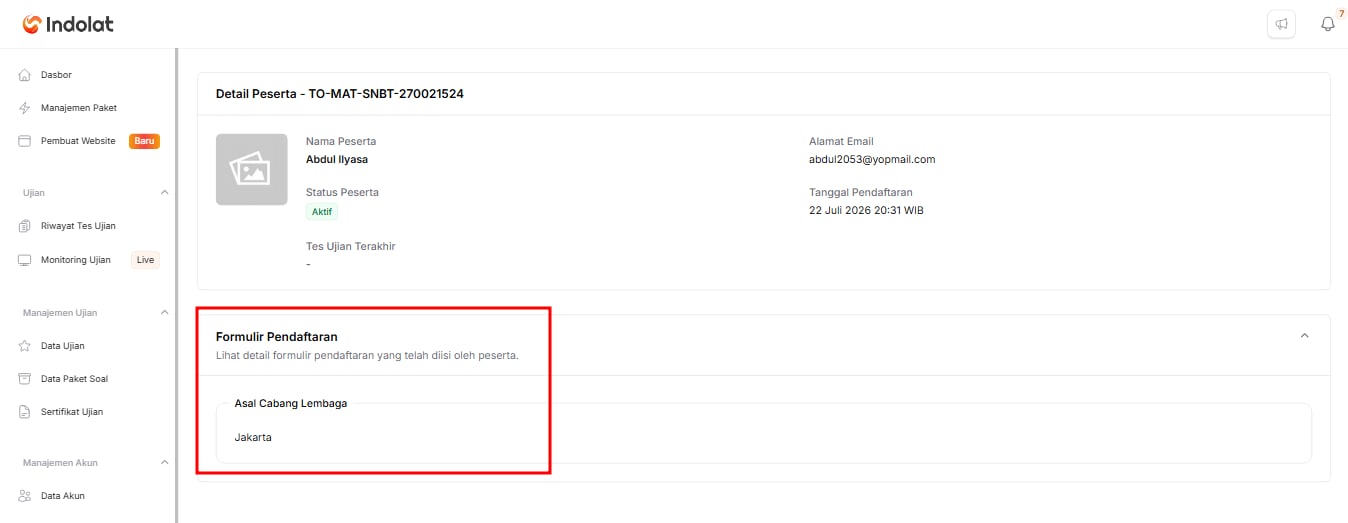Click the Lihat detail formulir pendaftaran description
The width and height of the screenshot is (1348, 523).
click(367, 355)
